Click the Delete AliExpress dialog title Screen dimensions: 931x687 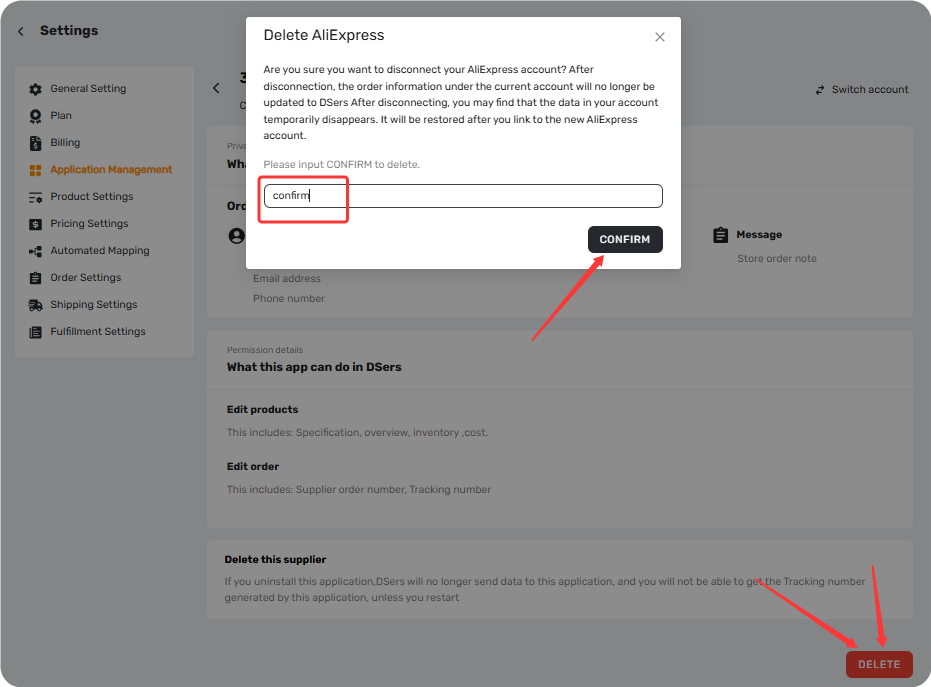324,36
